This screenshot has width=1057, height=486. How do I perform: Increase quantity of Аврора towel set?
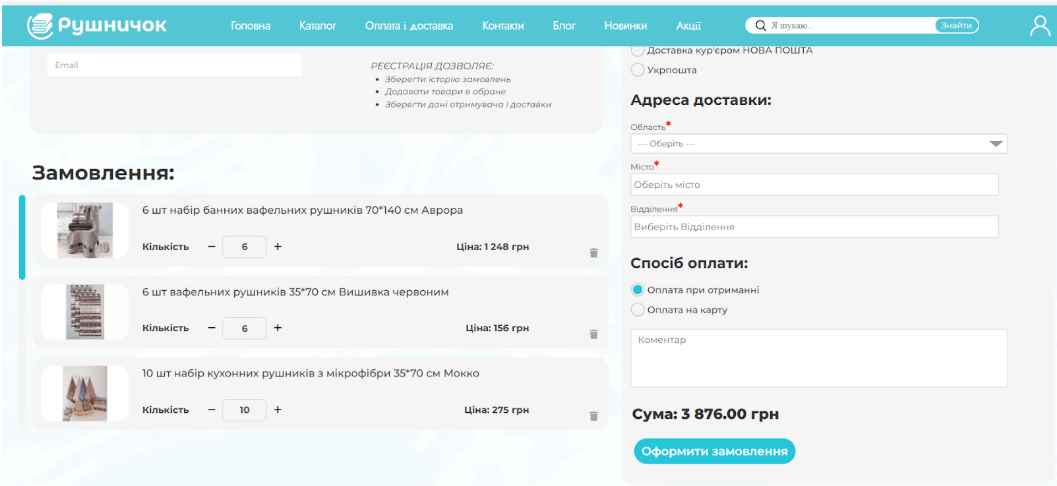[278, 246]
